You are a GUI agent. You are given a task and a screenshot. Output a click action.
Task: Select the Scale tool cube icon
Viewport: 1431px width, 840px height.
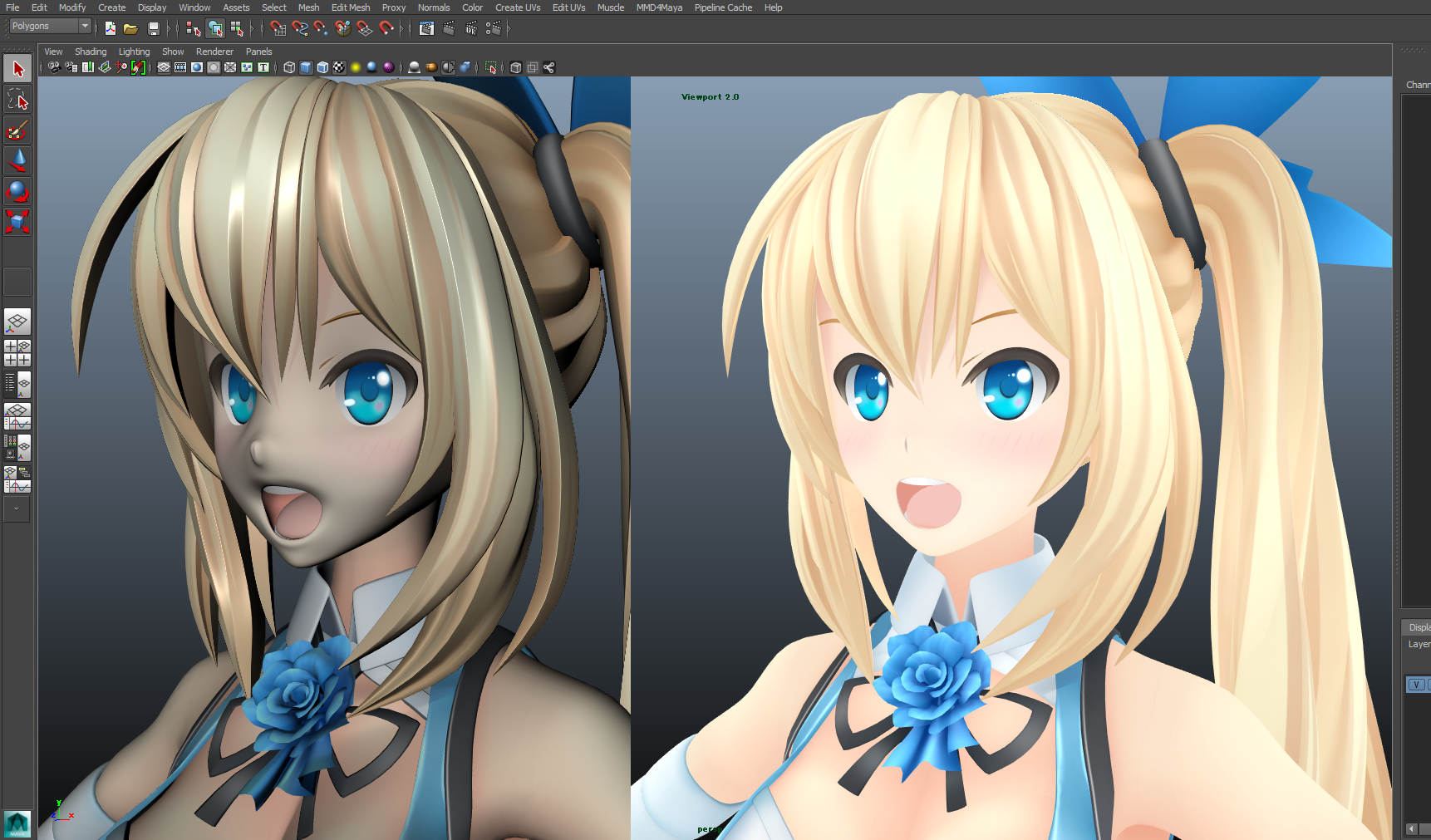click(x=17, y=222)
